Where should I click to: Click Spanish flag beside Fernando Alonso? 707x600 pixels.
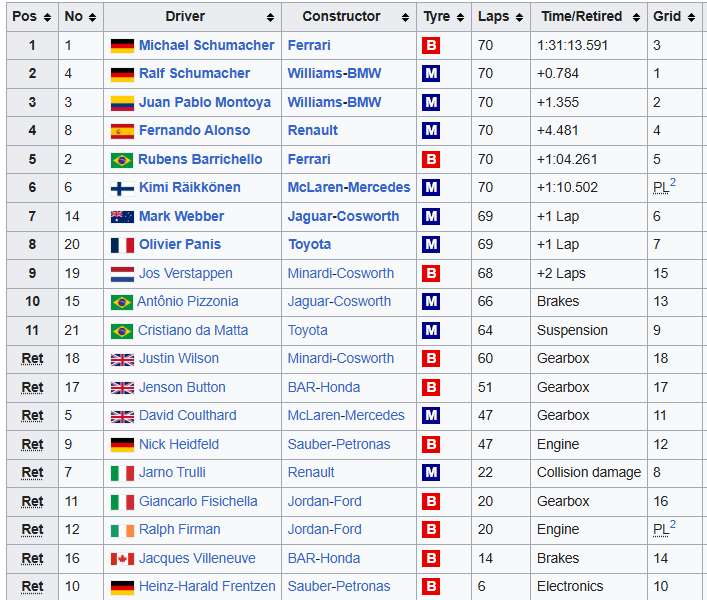(x=122, y=131)
